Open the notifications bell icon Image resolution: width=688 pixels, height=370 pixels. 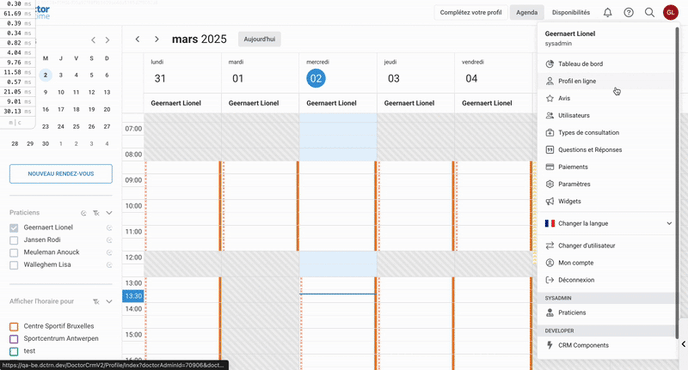click(607, 12)
